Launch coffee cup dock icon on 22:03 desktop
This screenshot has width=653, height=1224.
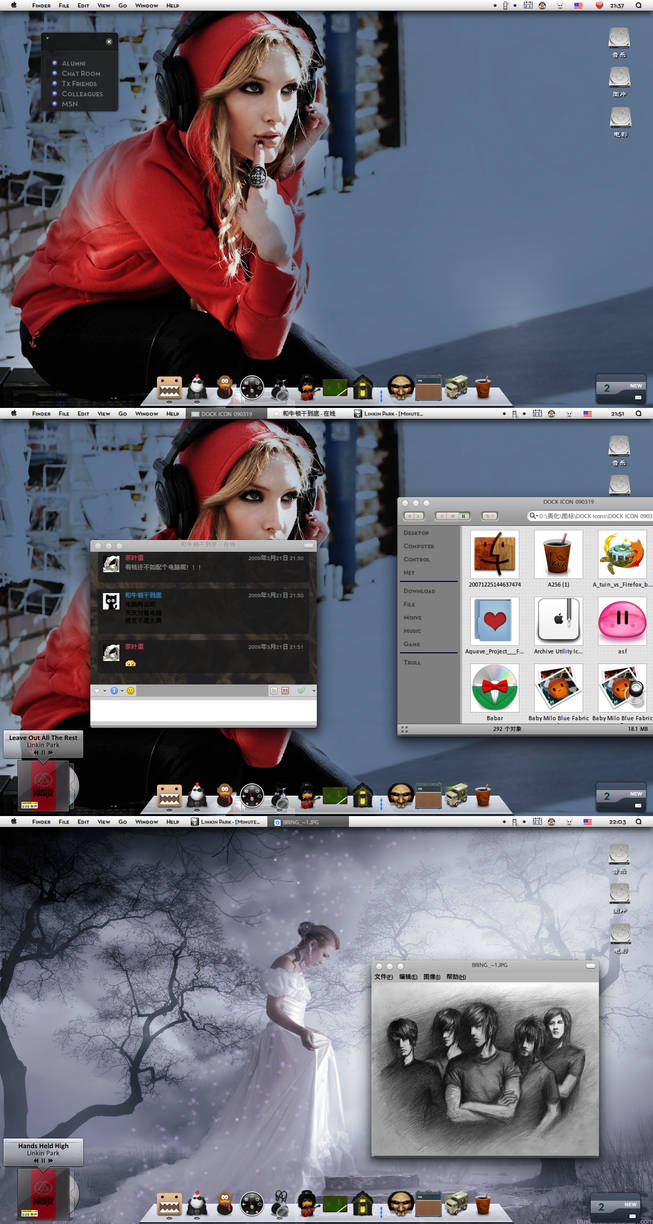click(483, 1203)
